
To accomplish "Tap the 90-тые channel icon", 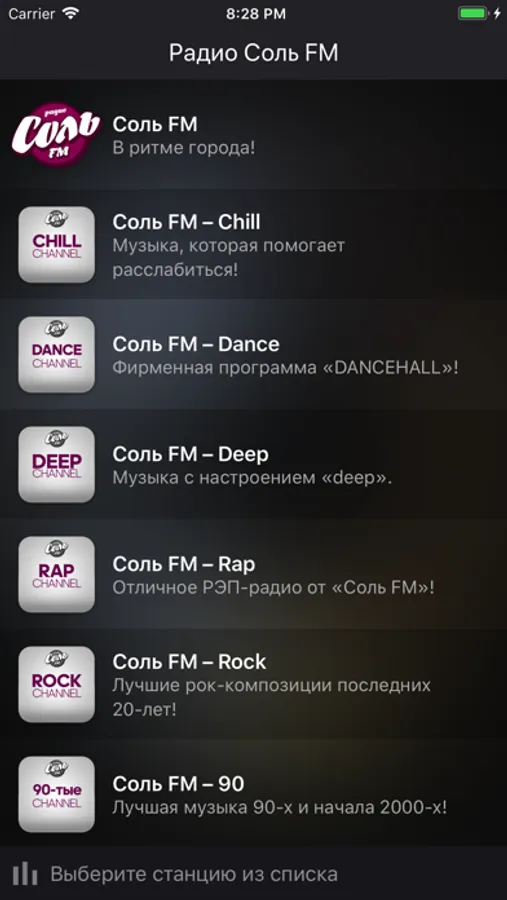I will pos(56,794).
